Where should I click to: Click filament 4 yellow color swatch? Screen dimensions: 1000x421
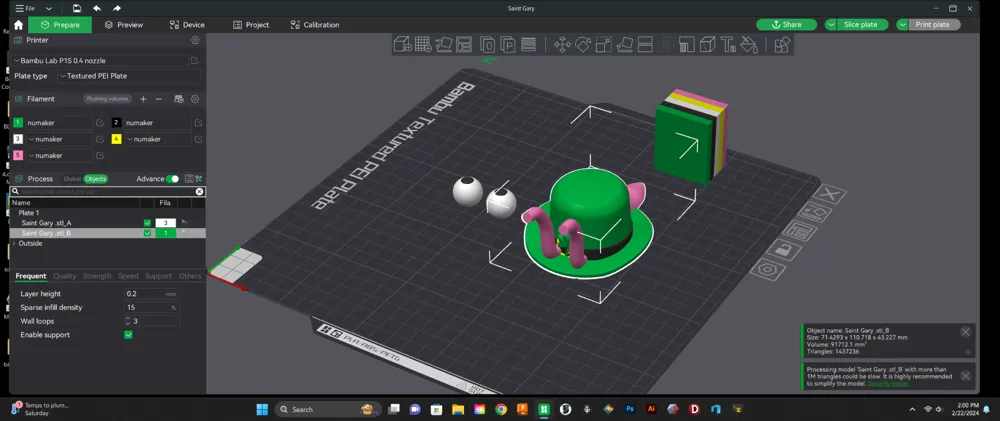117,139
